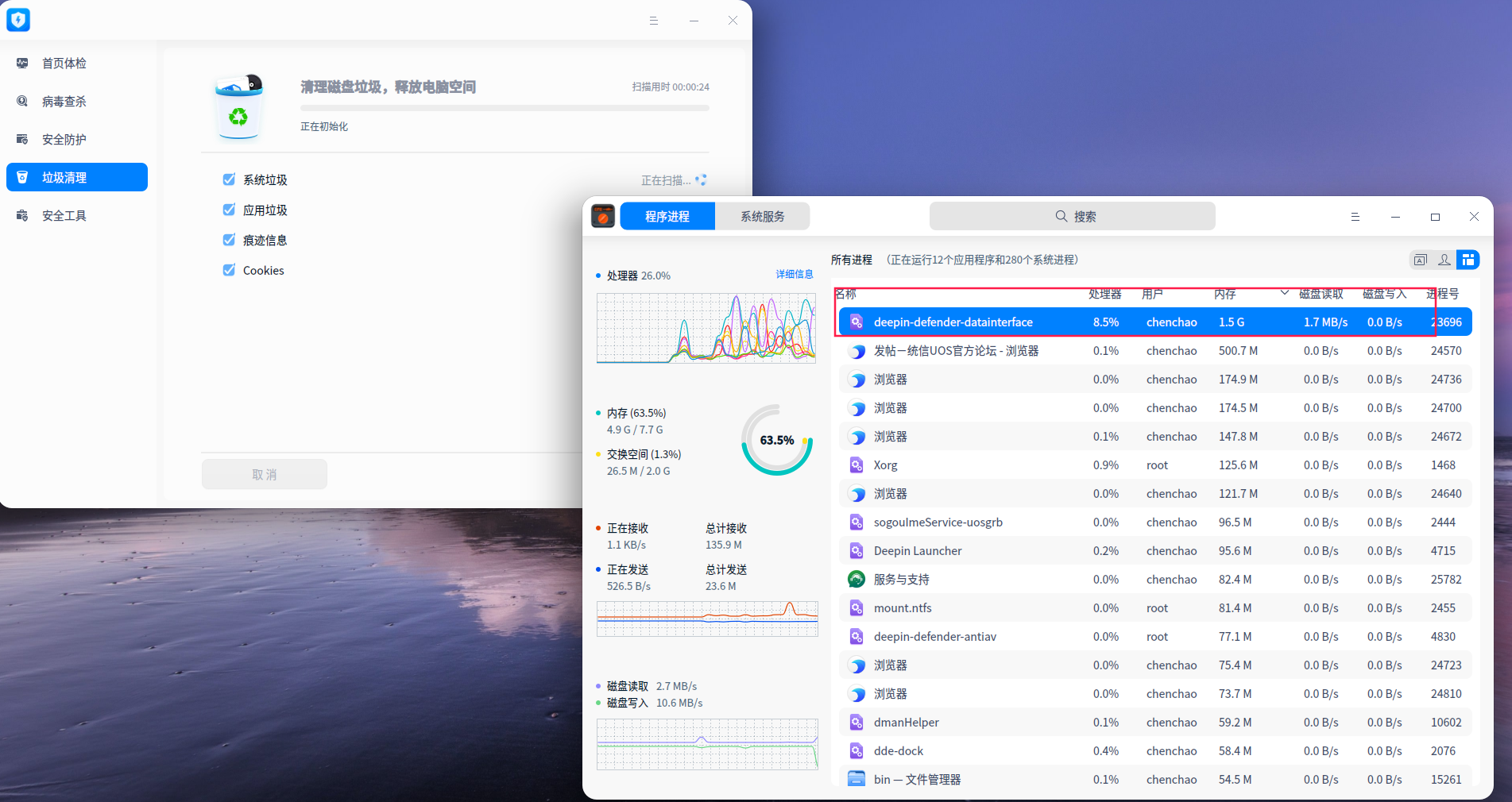
Task: Select the 程序进程 tab
Action: click(667, 217)
